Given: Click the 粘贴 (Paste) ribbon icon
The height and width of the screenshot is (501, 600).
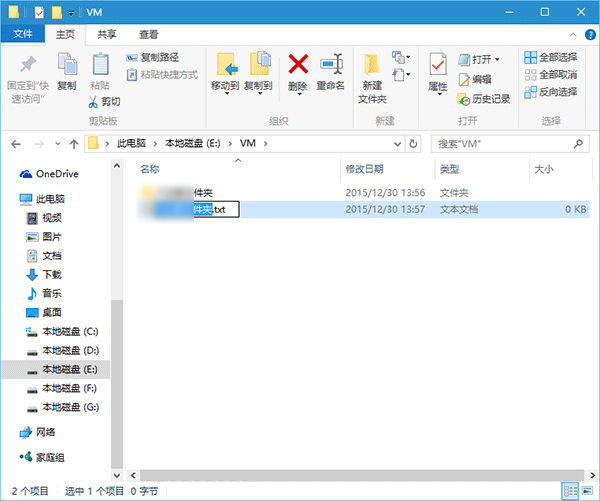Looking at the screenshot, I should (x=100, y=64).
